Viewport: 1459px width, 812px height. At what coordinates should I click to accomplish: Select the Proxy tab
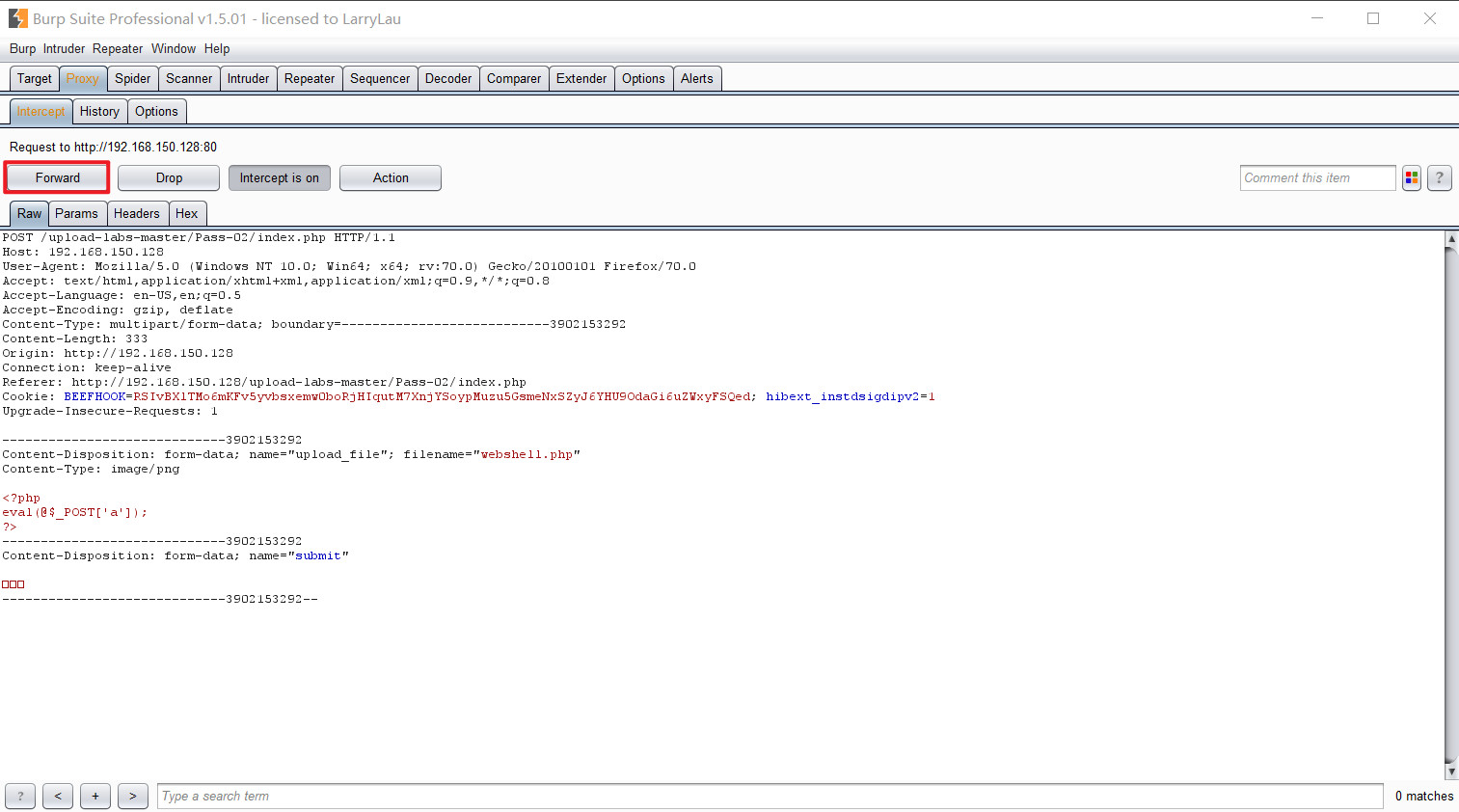[83, 79]
